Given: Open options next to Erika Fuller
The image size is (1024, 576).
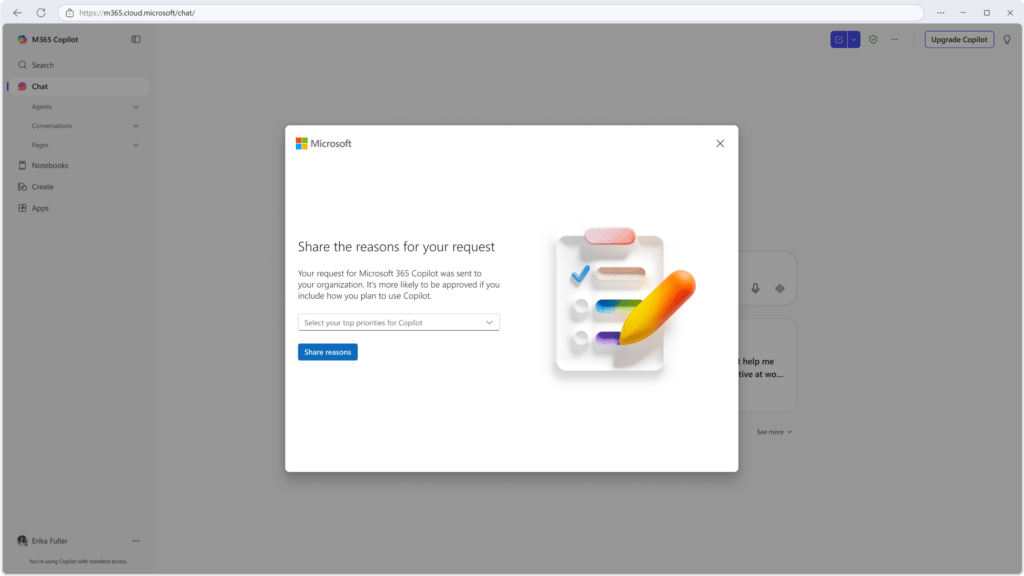Looking at the screenshot, I should tap(135, 540).
